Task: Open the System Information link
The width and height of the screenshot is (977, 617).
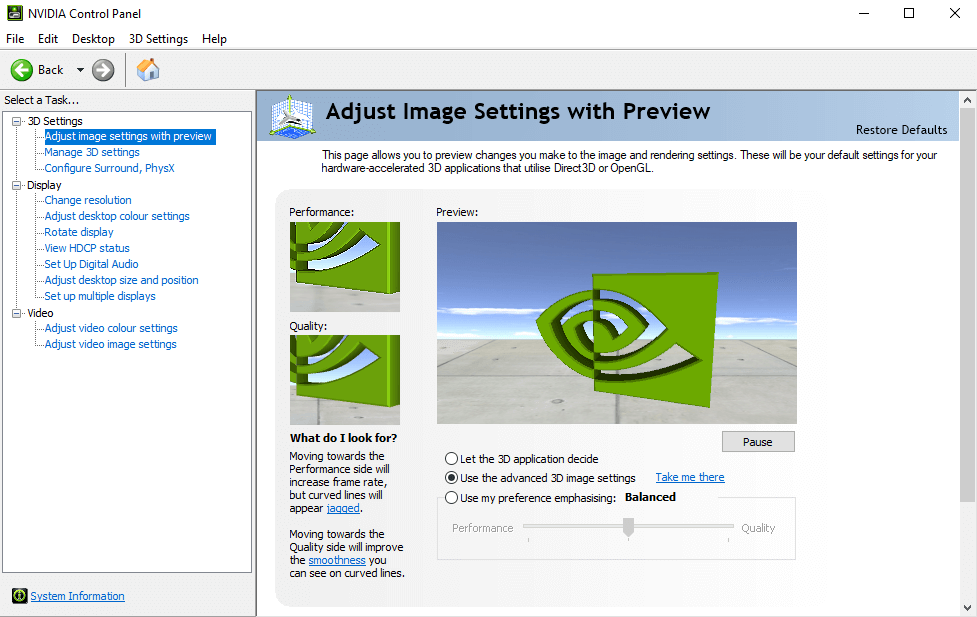Action: point(77,596)
